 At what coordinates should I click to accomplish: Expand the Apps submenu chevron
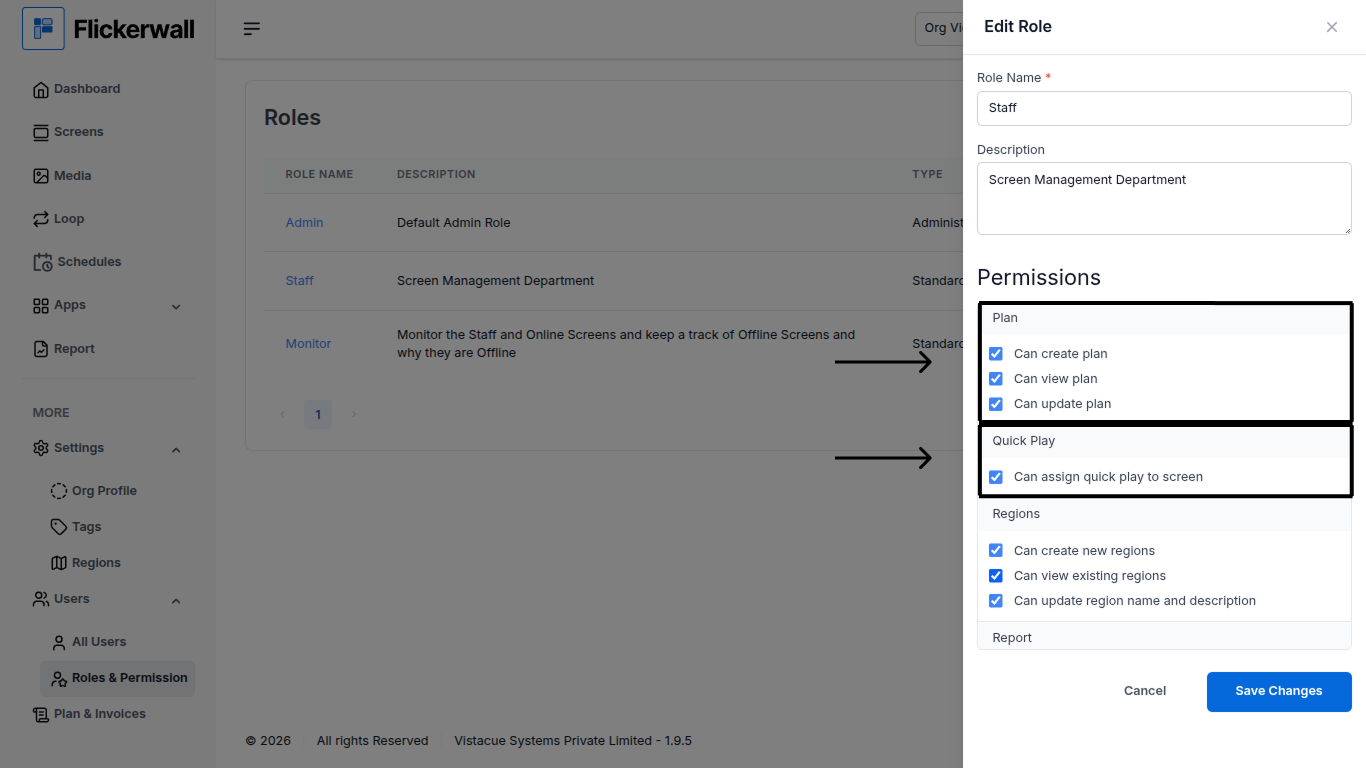coord(176,307)
